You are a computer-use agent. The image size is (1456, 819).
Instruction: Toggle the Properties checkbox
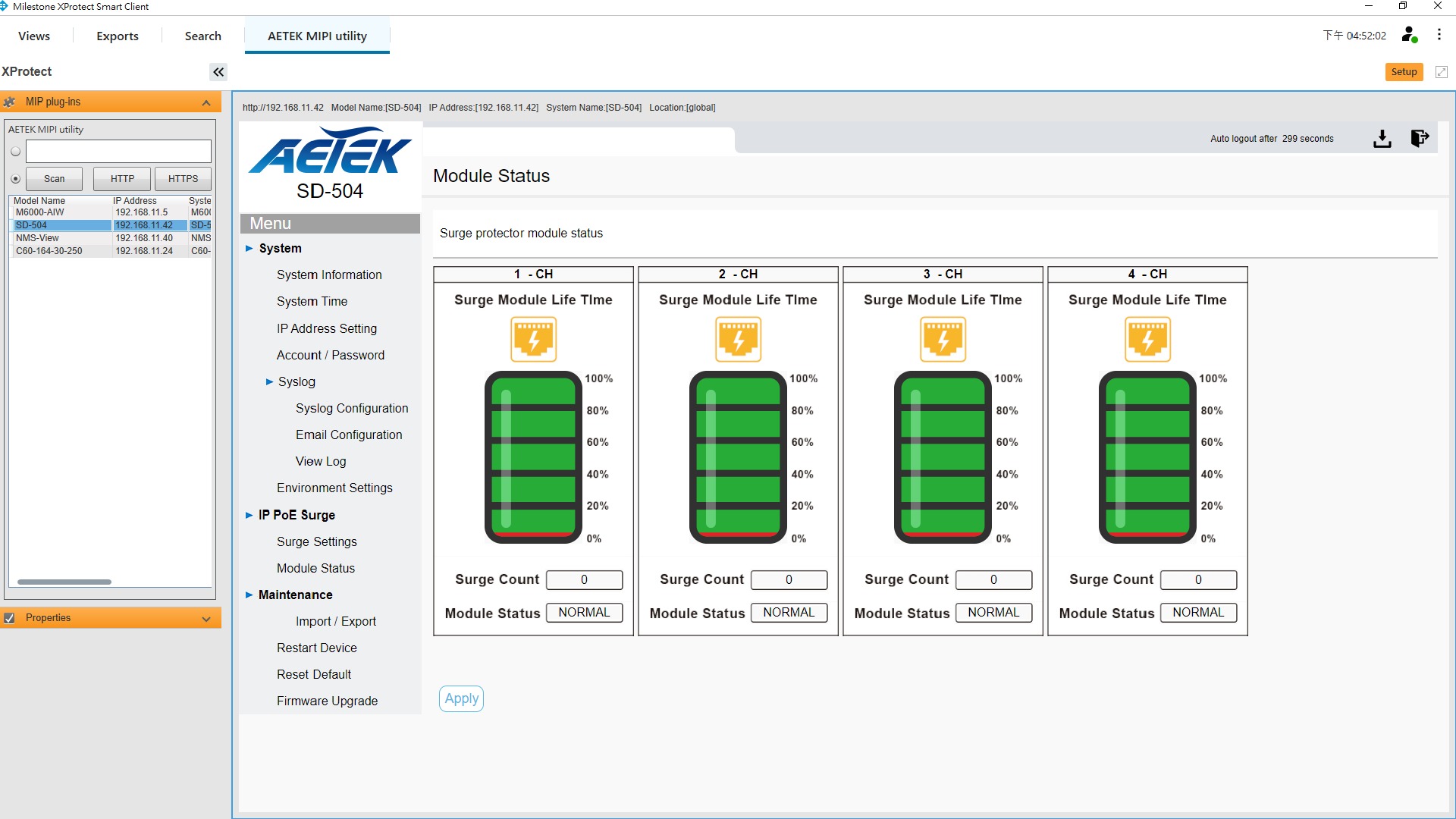[x=10, y=618]
